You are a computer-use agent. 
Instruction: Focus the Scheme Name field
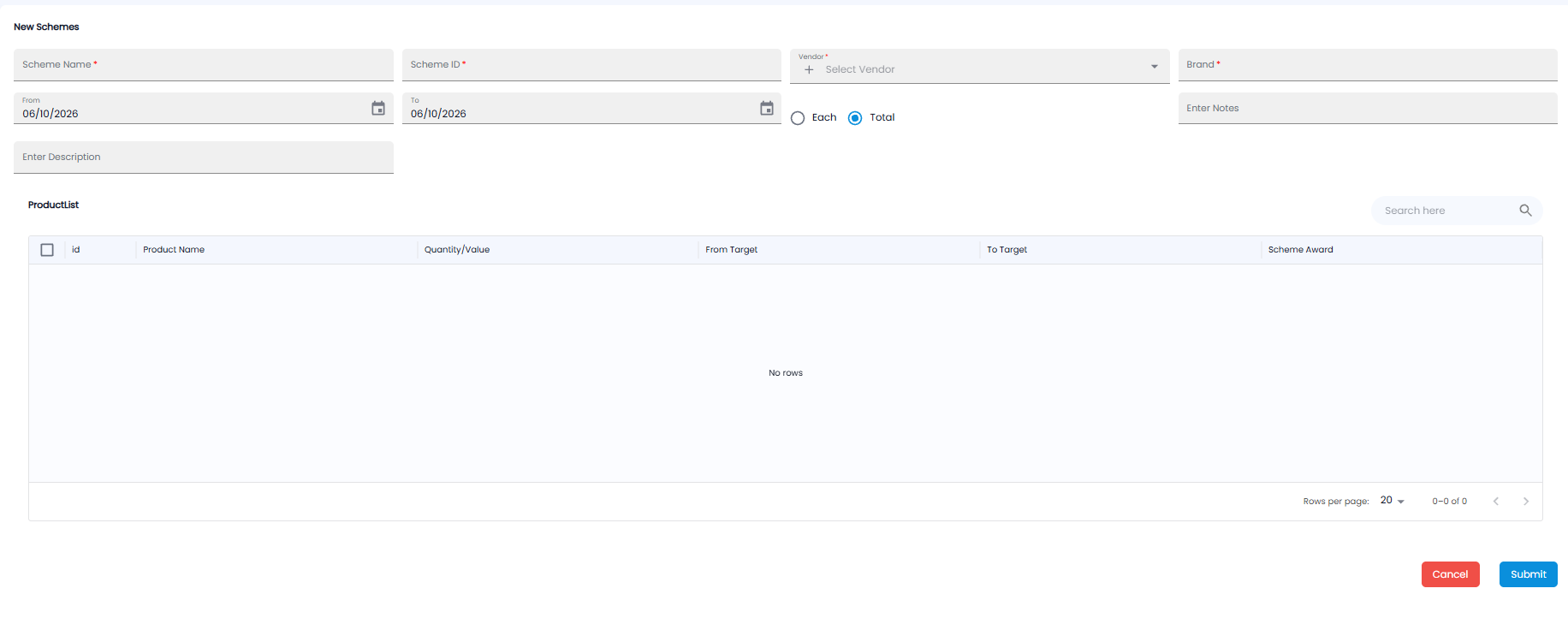coord(204,65)
